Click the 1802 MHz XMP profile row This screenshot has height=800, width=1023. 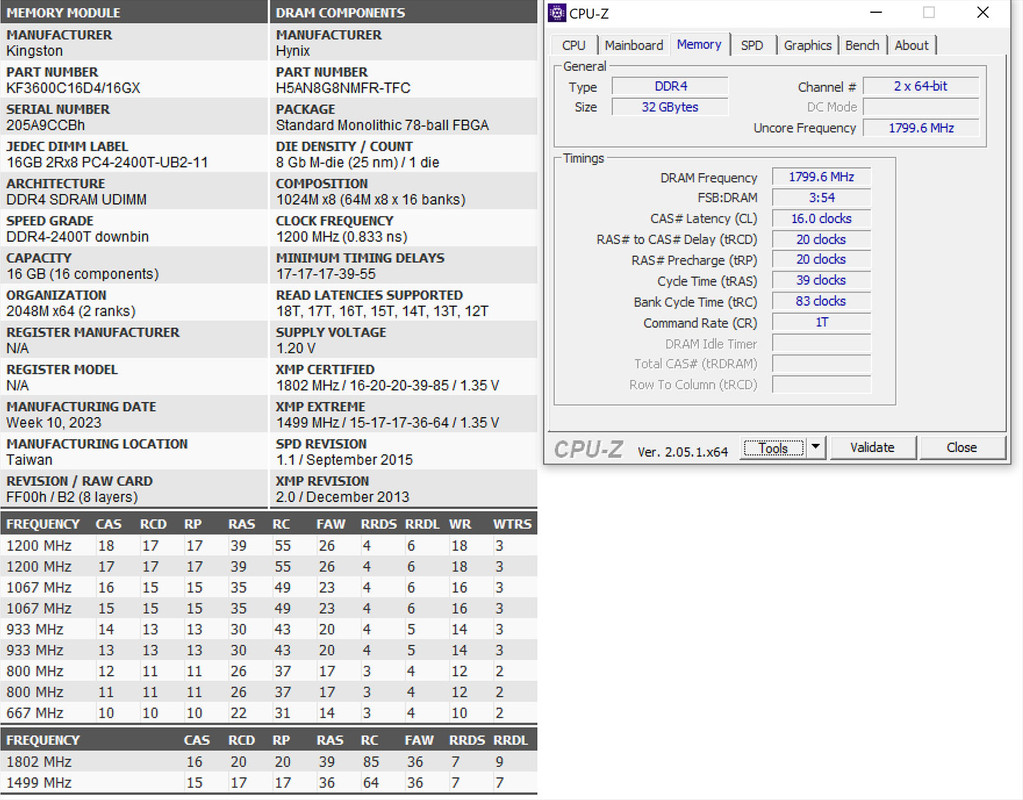[268, 762]
